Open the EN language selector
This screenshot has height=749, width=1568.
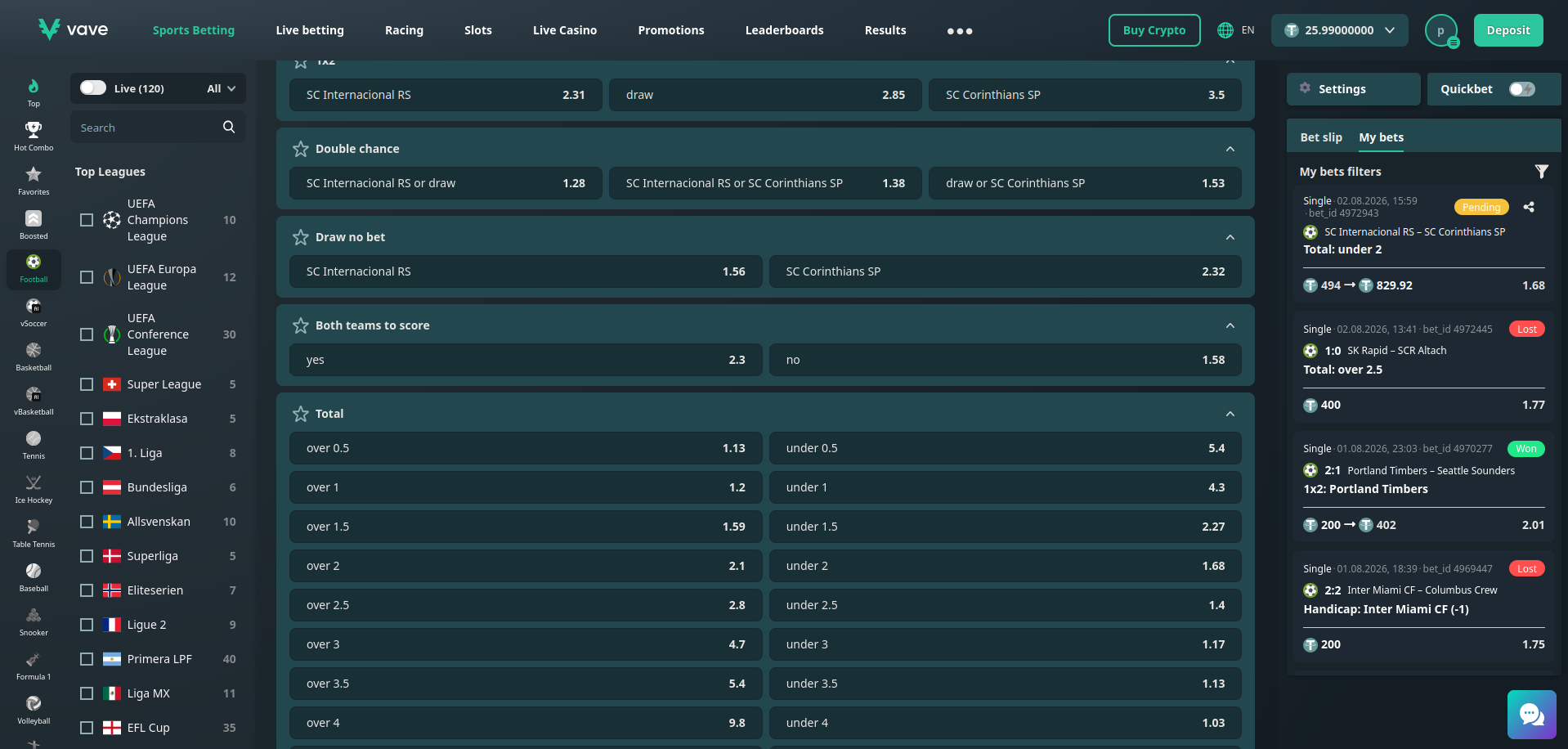[1235, 30]
